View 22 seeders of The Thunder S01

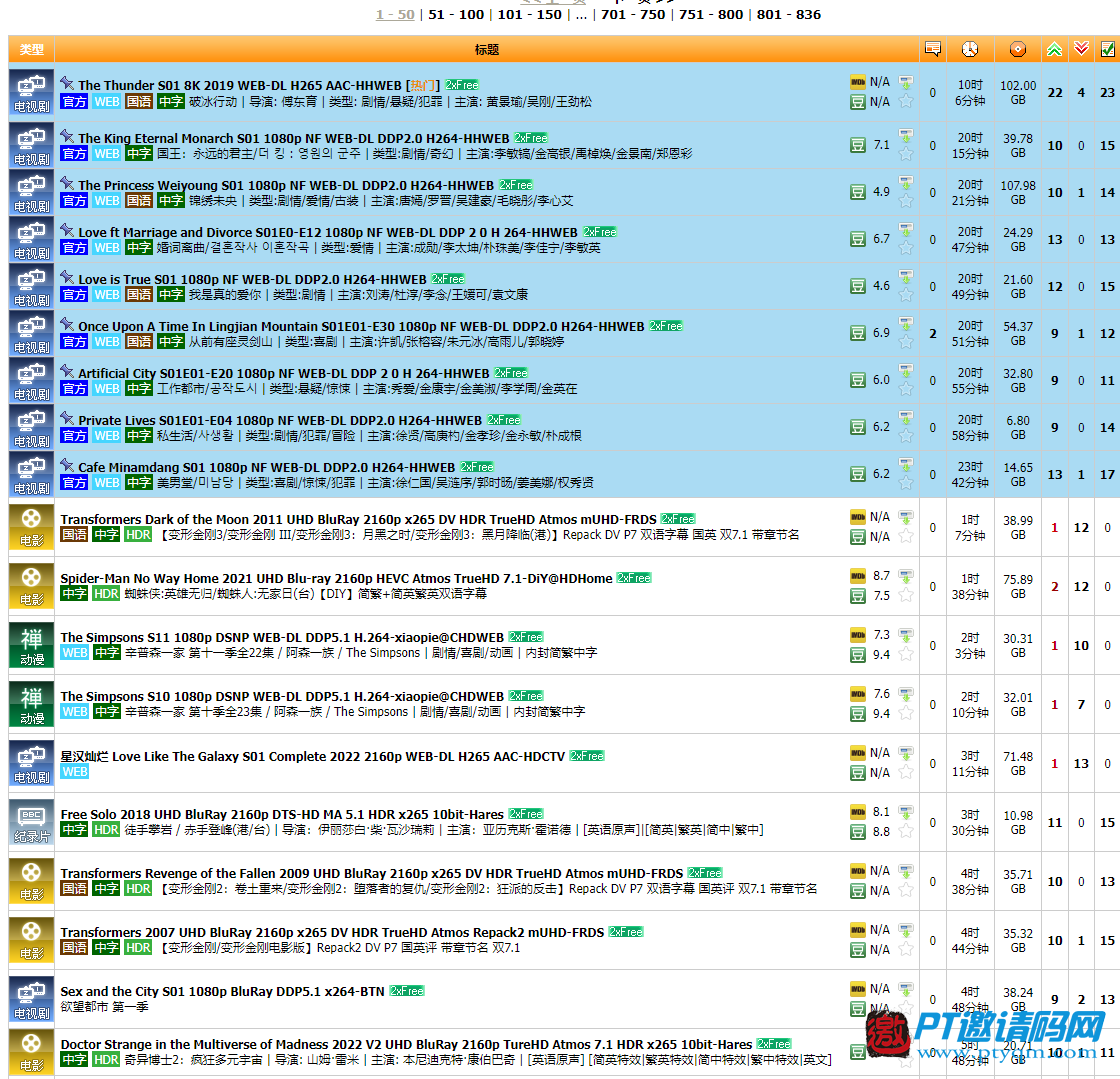click(x=1055, y=93)
